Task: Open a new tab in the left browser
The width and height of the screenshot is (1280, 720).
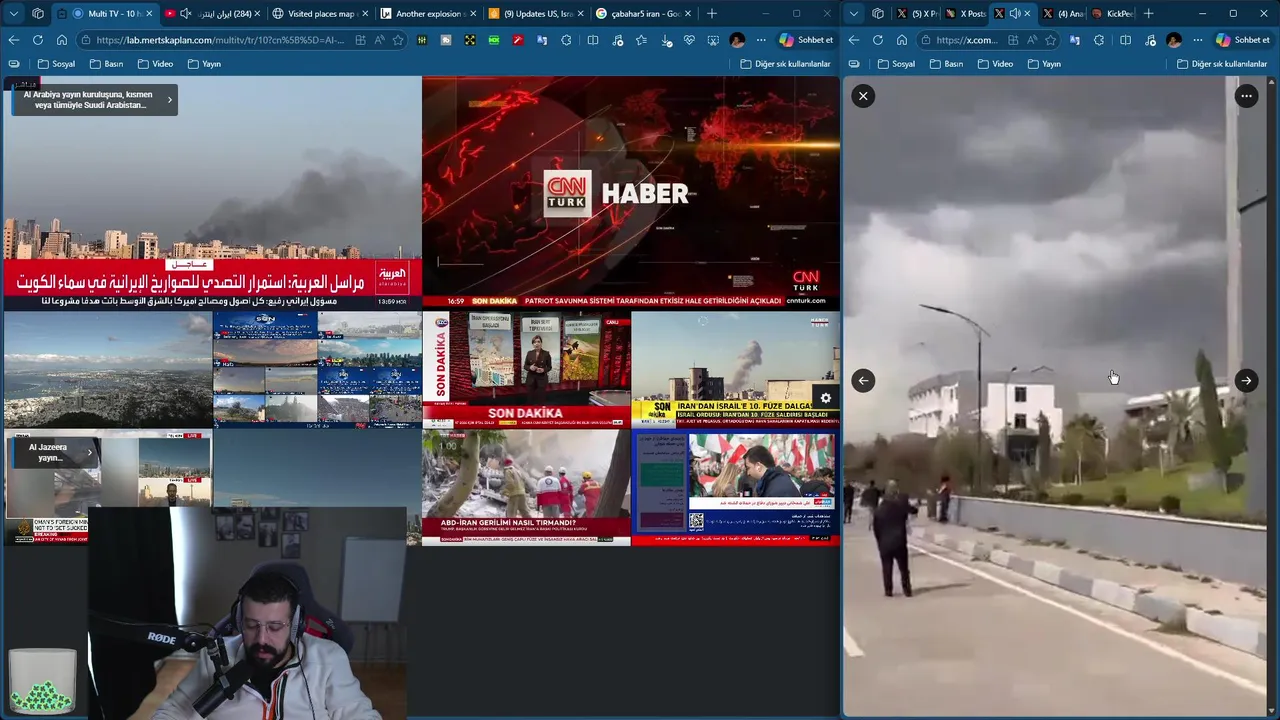Action: (x=712, y=13)
